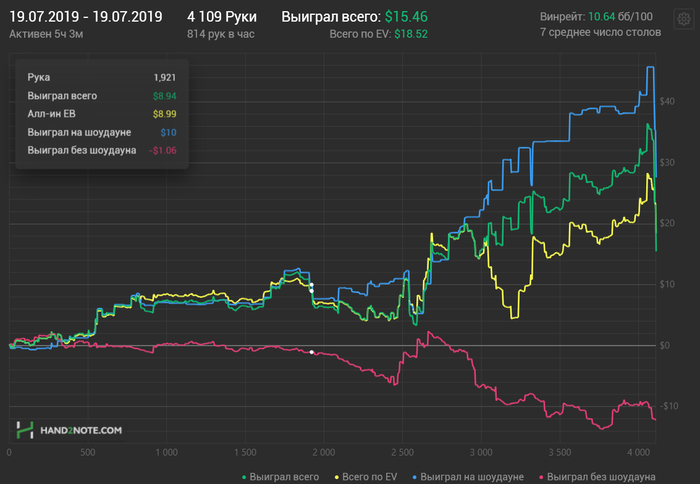This screenshot has width=700, height=484.
Task: Toggle the 'Всего по EV' legend series
Action: point(365,477)
